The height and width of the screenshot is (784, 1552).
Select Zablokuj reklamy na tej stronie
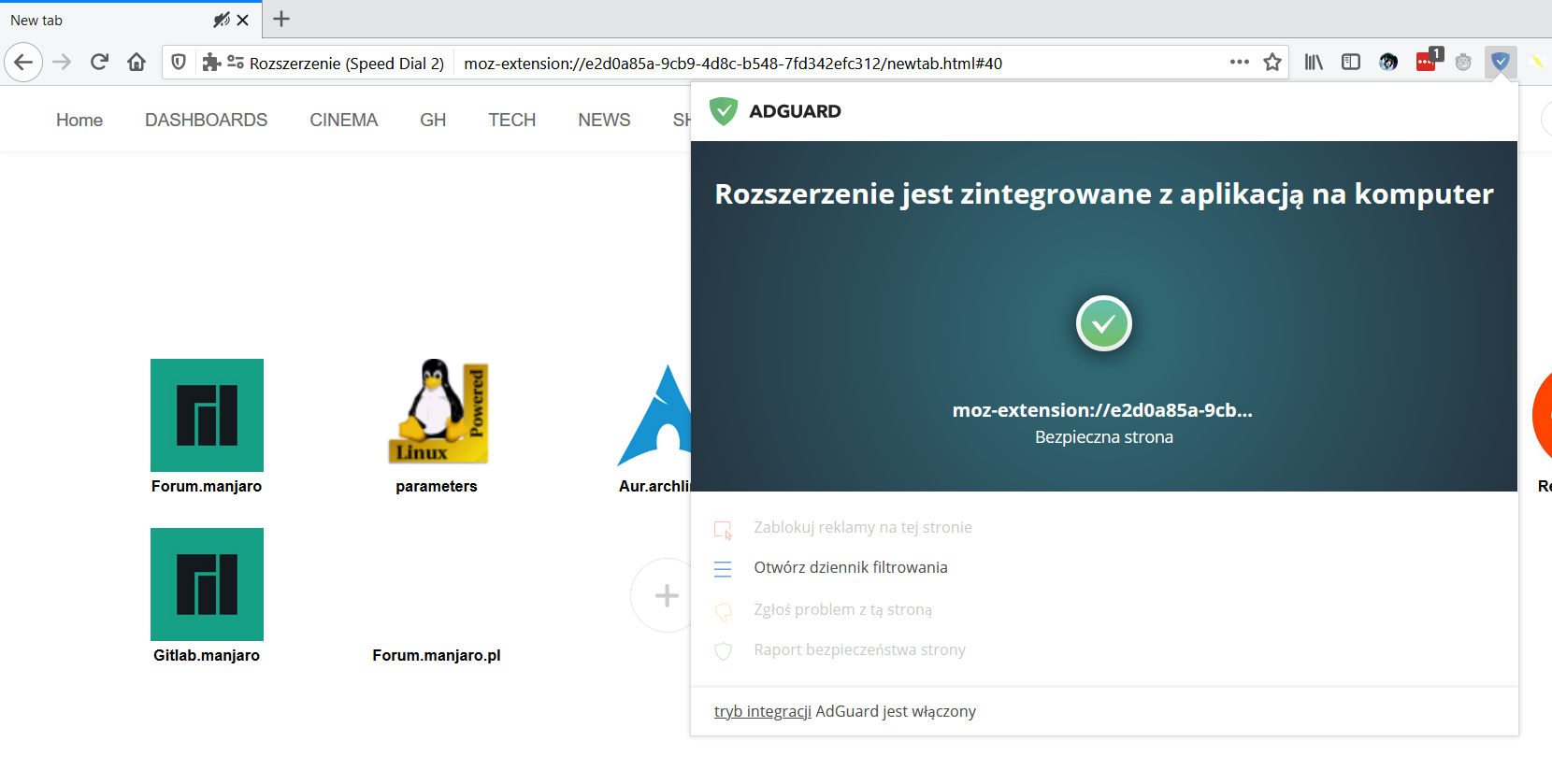tap(863, 528)
